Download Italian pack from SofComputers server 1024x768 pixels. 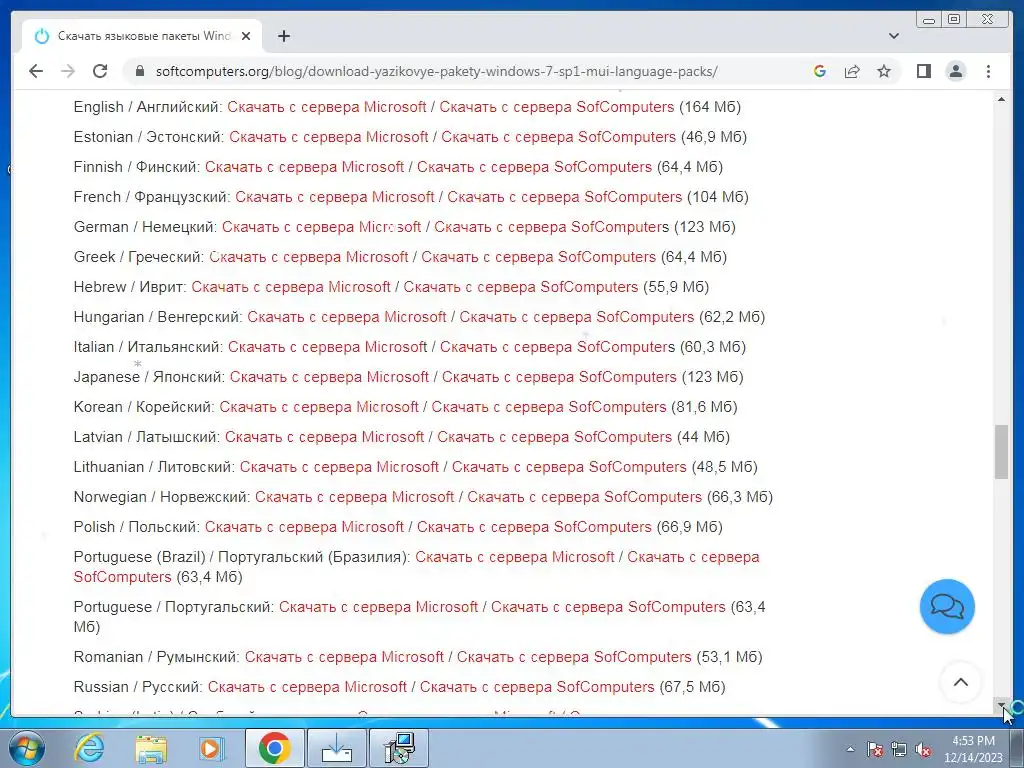click(x=557, y=347)
